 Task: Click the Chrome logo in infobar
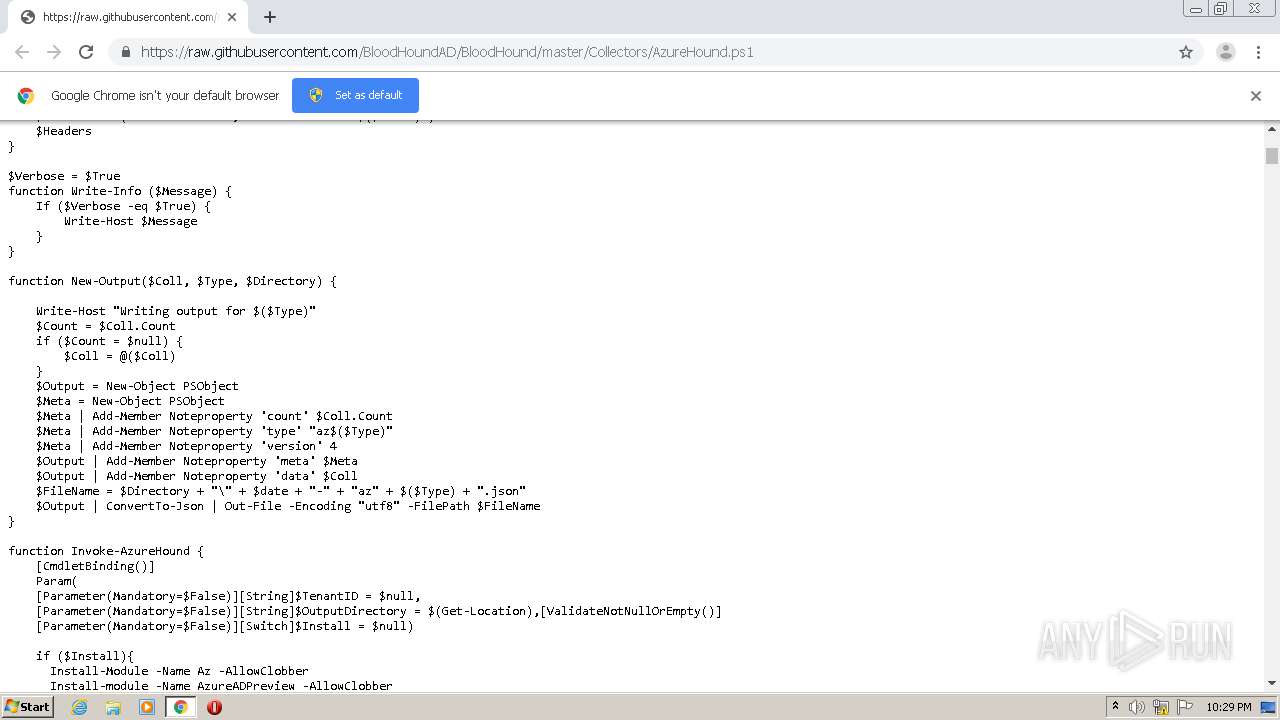tap(26, 96)
